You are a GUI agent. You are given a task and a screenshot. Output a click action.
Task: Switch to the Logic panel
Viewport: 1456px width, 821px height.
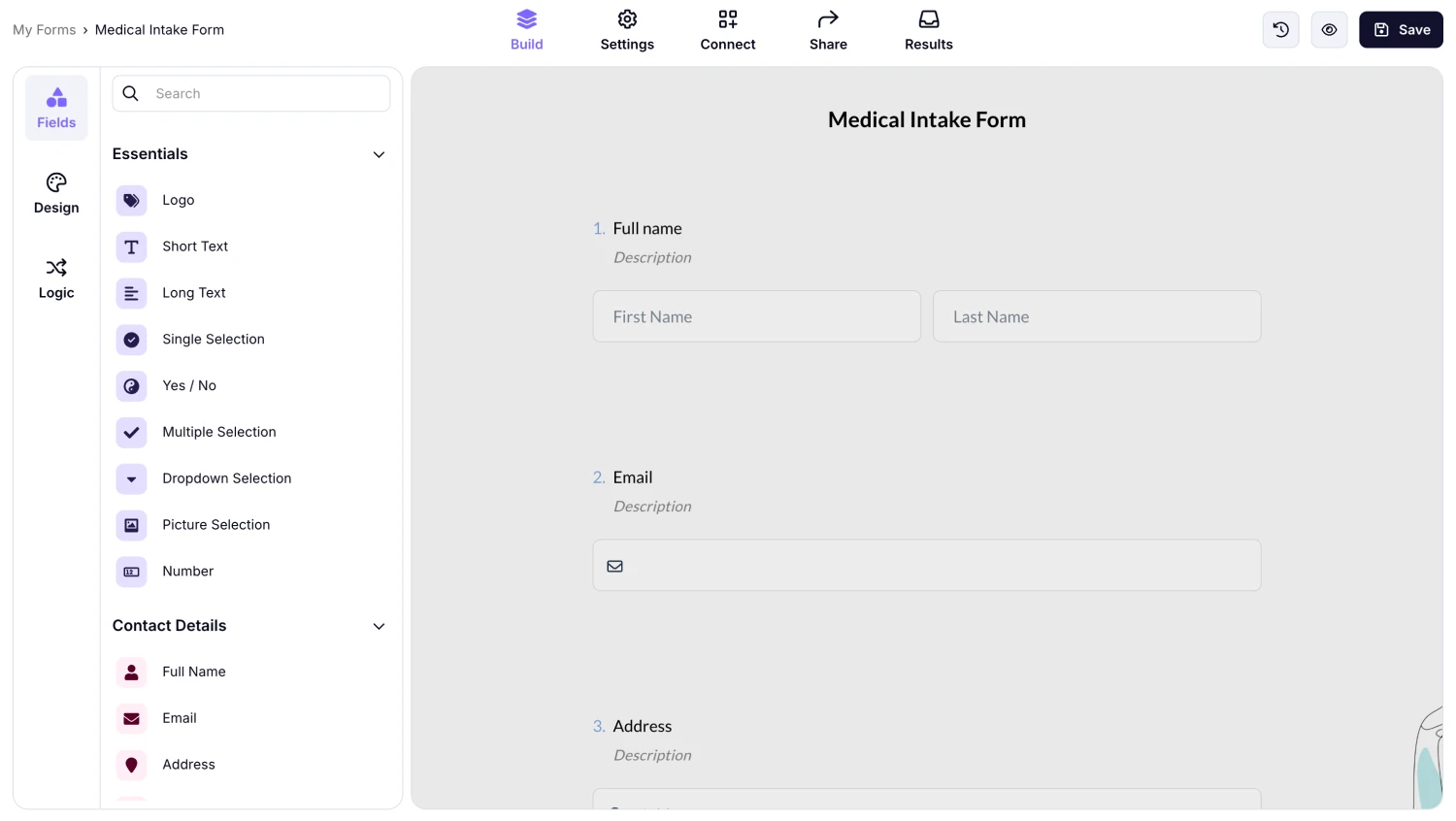point(55,279)
